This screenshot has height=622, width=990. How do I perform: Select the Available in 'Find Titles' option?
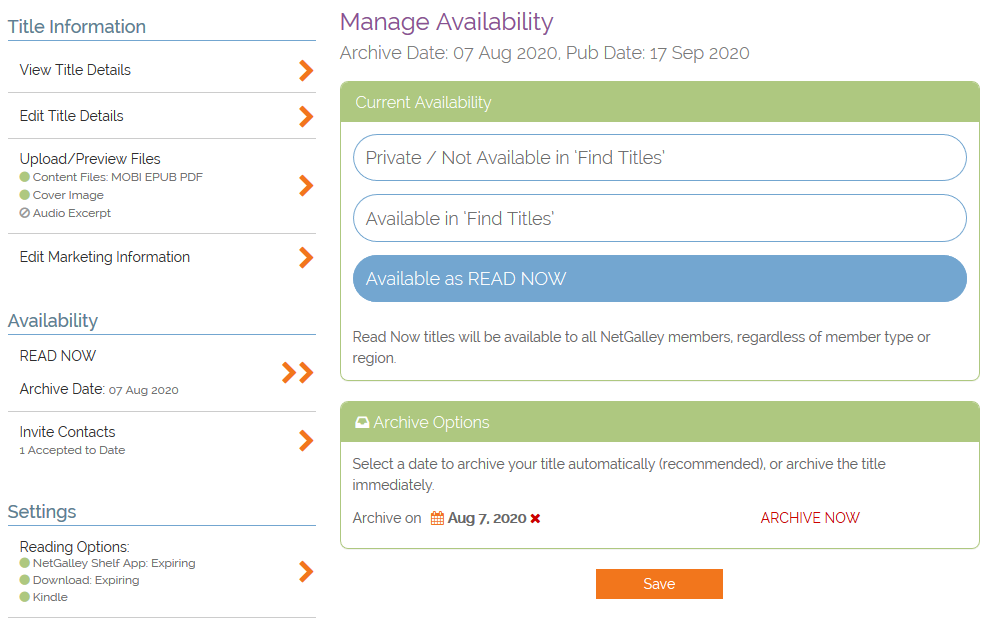click(659, 218)
